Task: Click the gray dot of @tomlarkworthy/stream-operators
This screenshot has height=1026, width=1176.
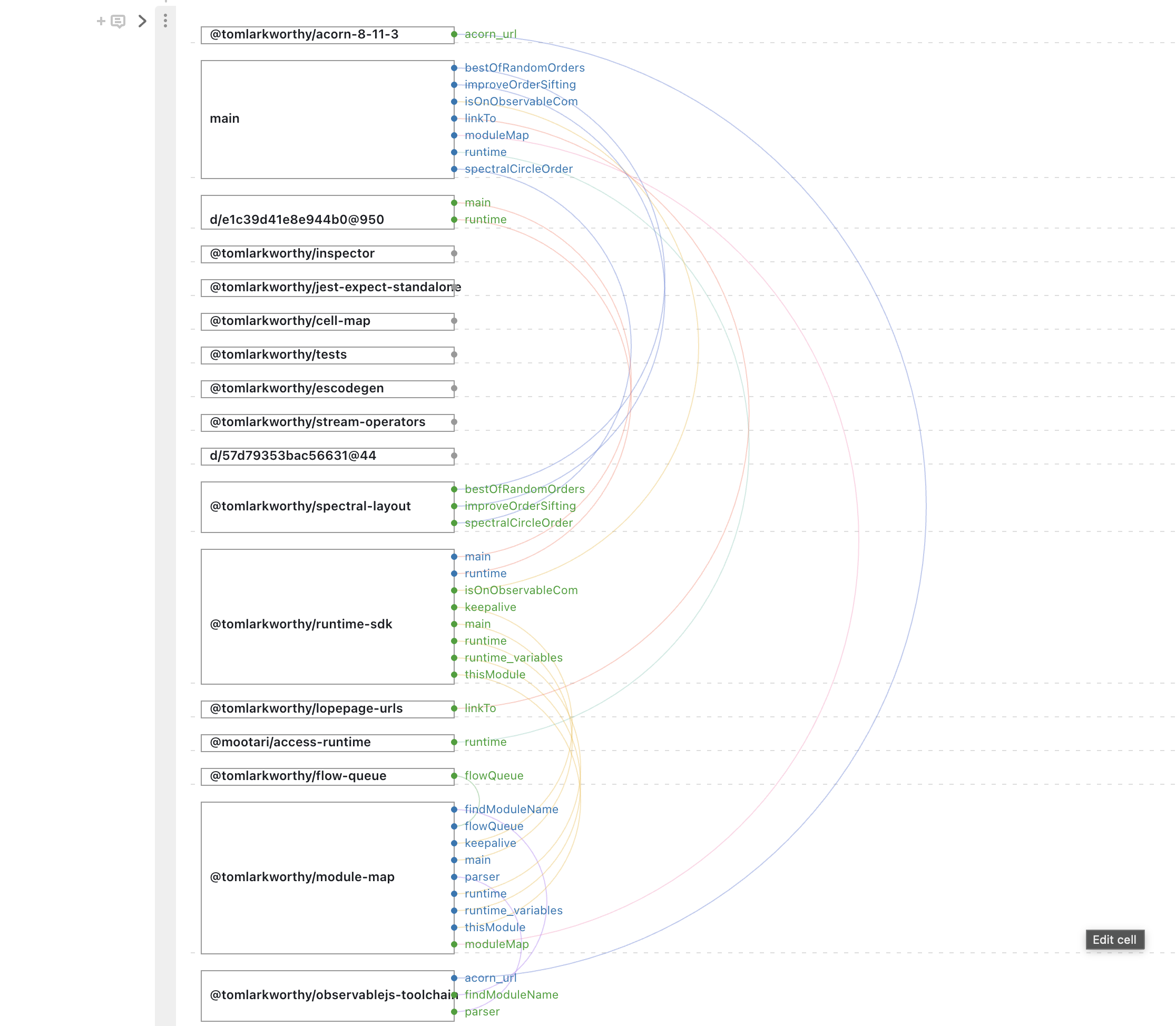Action: [x=454, y=422]
